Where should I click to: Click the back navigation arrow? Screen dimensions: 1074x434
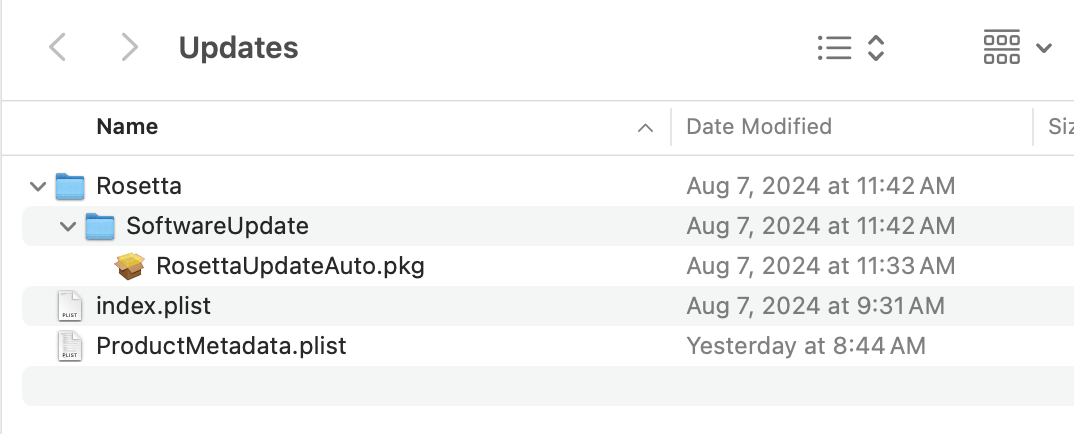click(58, 47)
